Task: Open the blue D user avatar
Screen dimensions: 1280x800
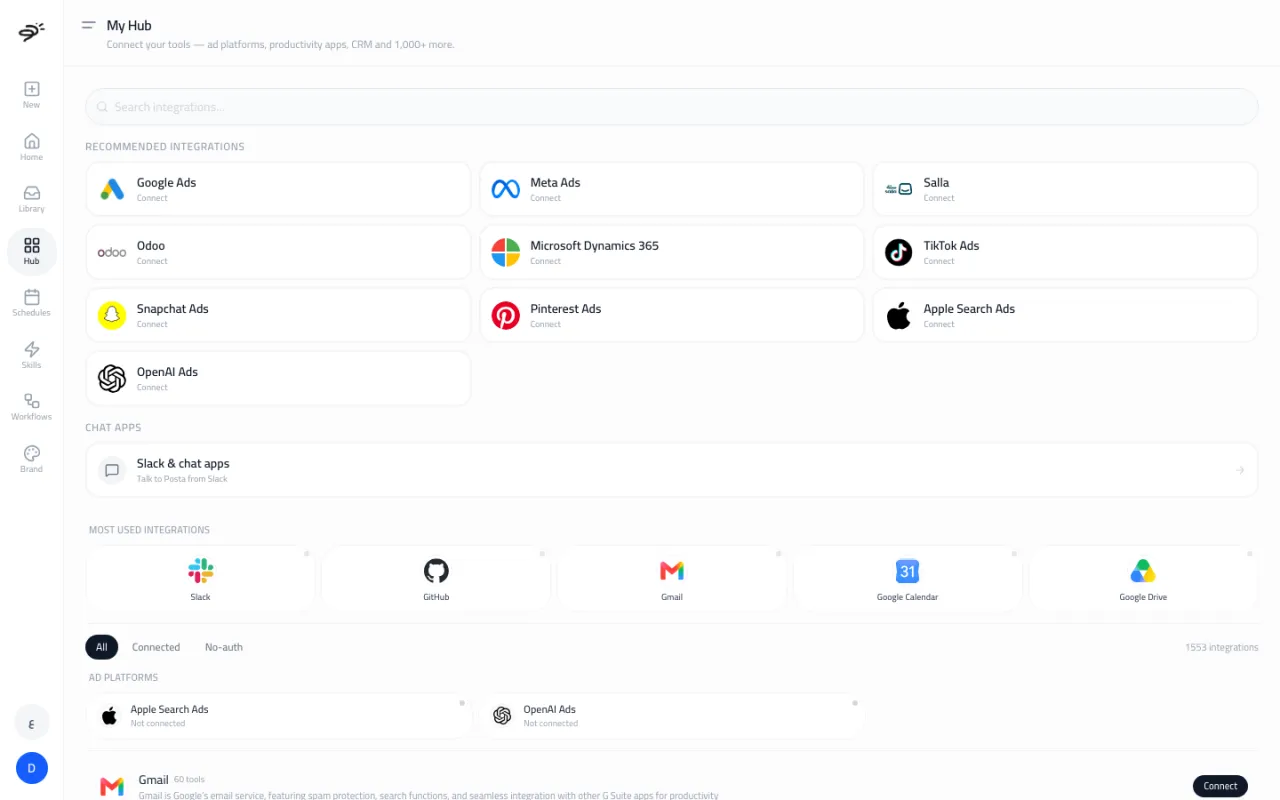Action: [32, 768]
